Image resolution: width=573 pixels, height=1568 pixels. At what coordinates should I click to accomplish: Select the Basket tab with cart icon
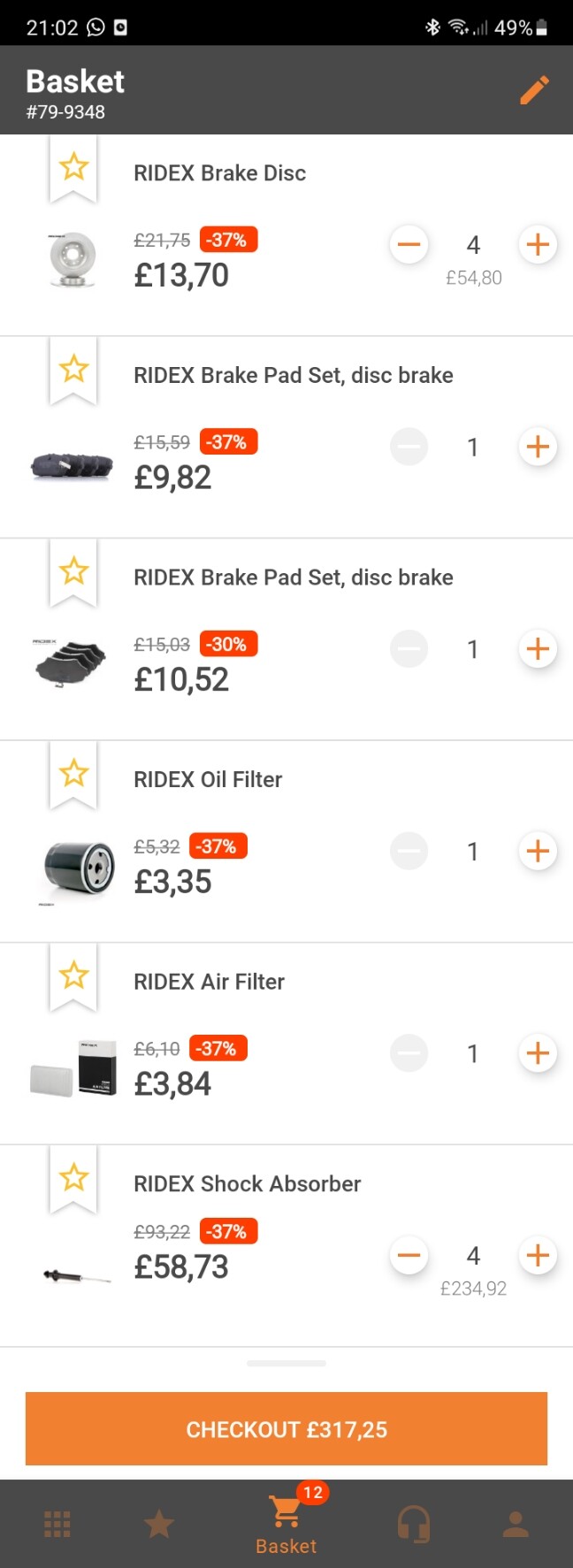point(286,1524)
